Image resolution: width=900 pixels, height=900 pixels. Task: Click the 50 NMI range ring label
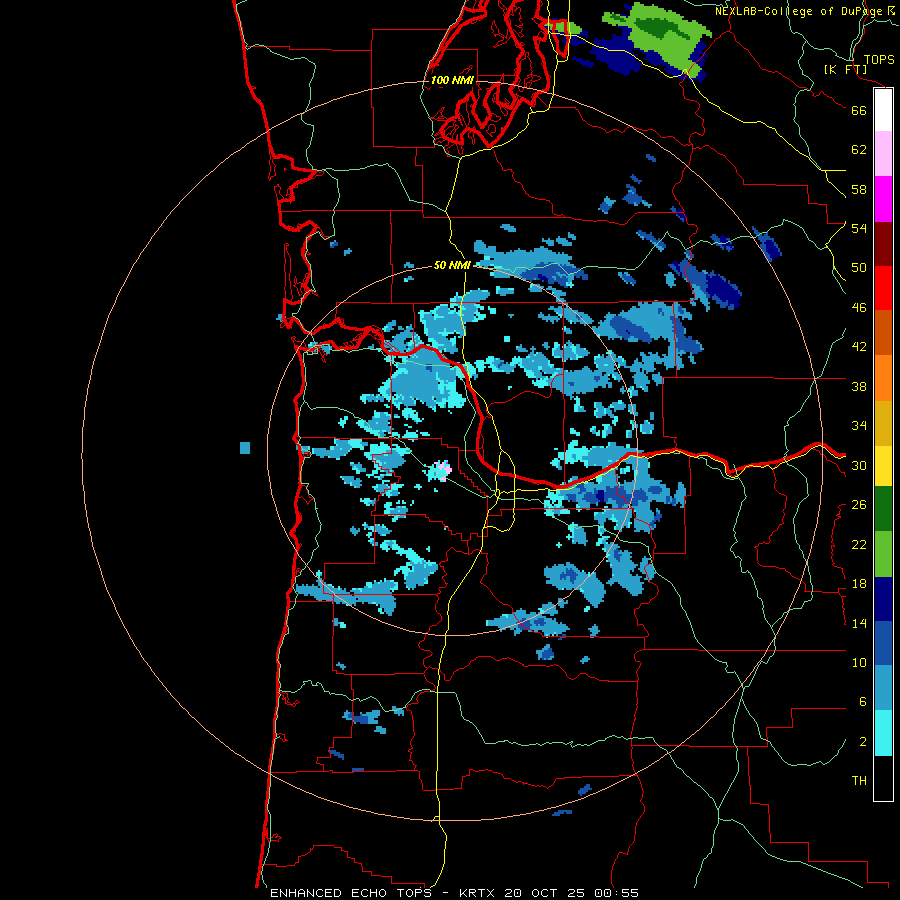click(x=452, y=265)
